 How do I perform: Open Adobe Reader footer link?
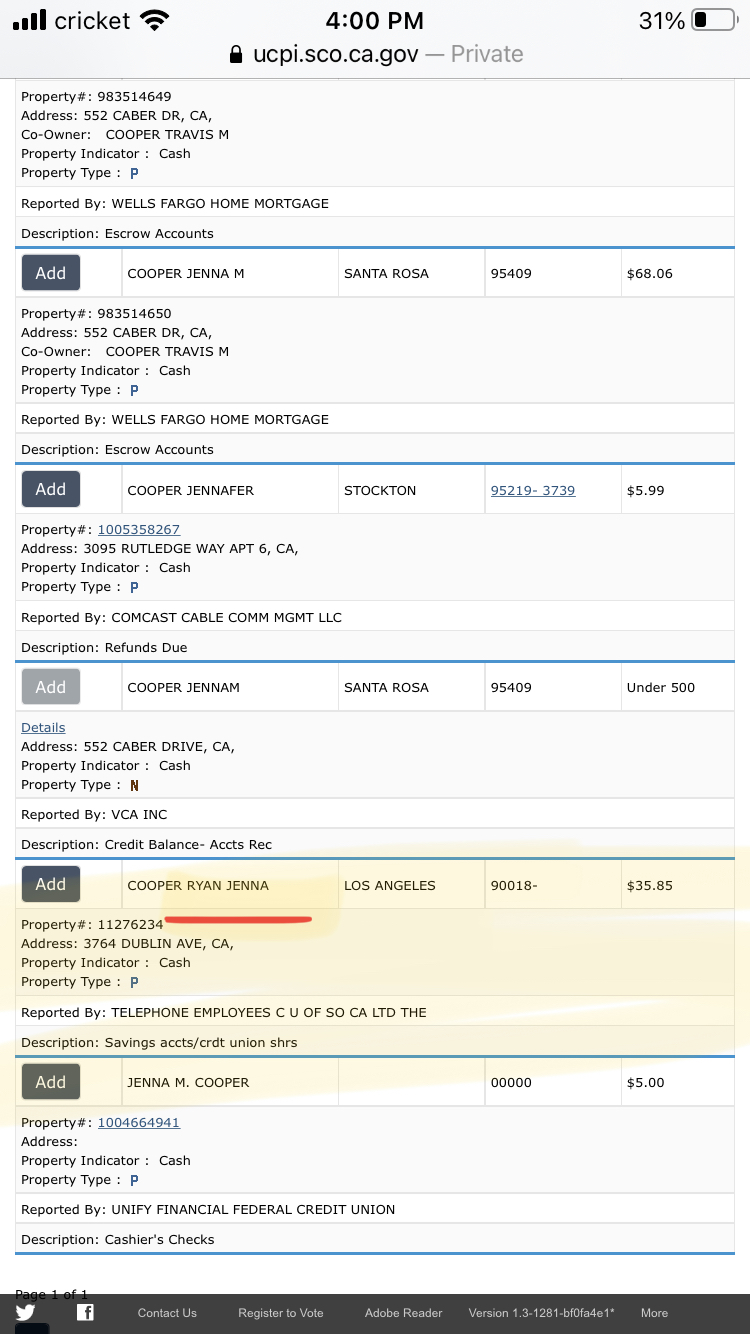point(404,1313)
